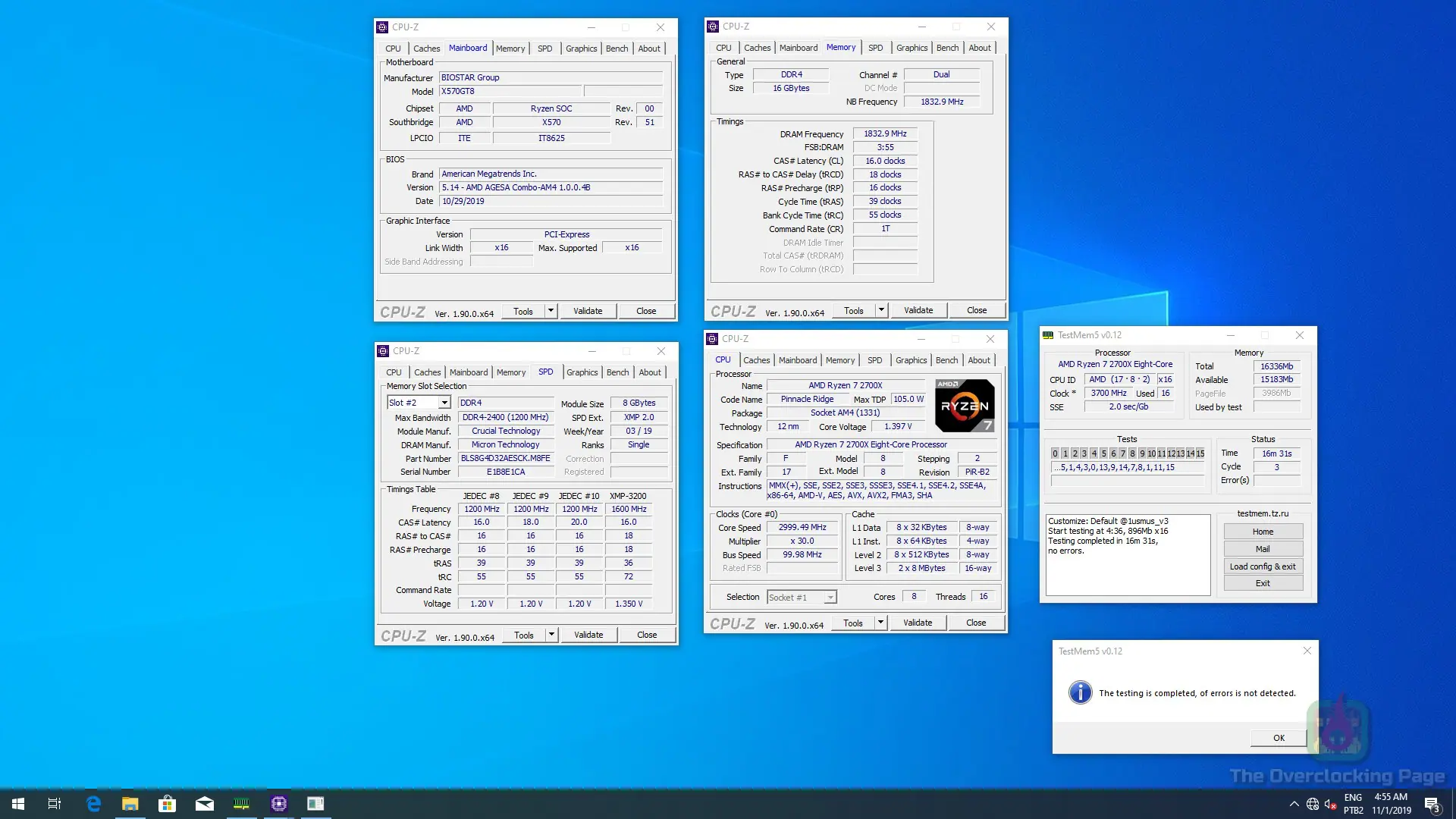The height and width of the screenshot is (819, 1456).
Task: Open the Bench tab in Memory window
Action: [947, 48]
